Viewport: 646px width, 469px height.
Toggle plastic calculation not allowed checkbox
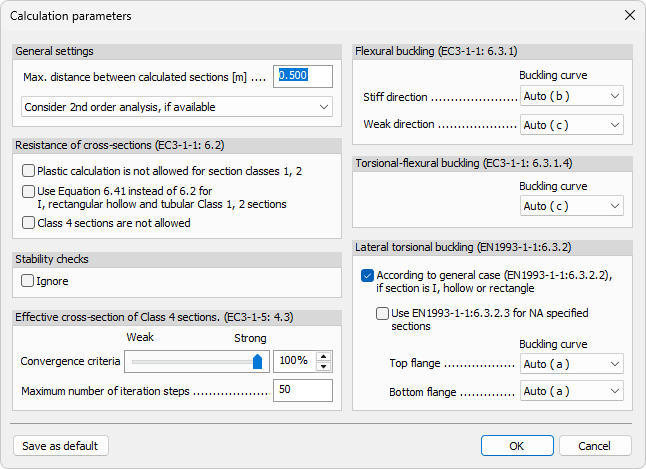pyautogui.click(x=28, y=171)
